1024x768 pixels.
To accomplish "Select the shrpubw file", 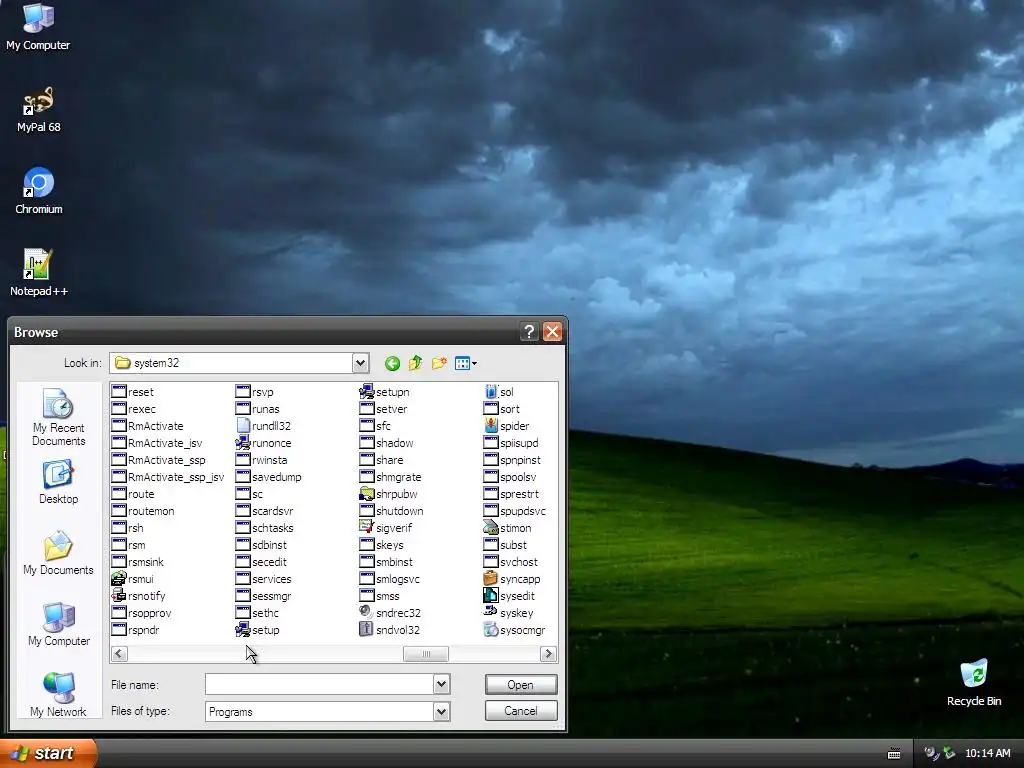I will pyautogui.click(x=389, y=494).
